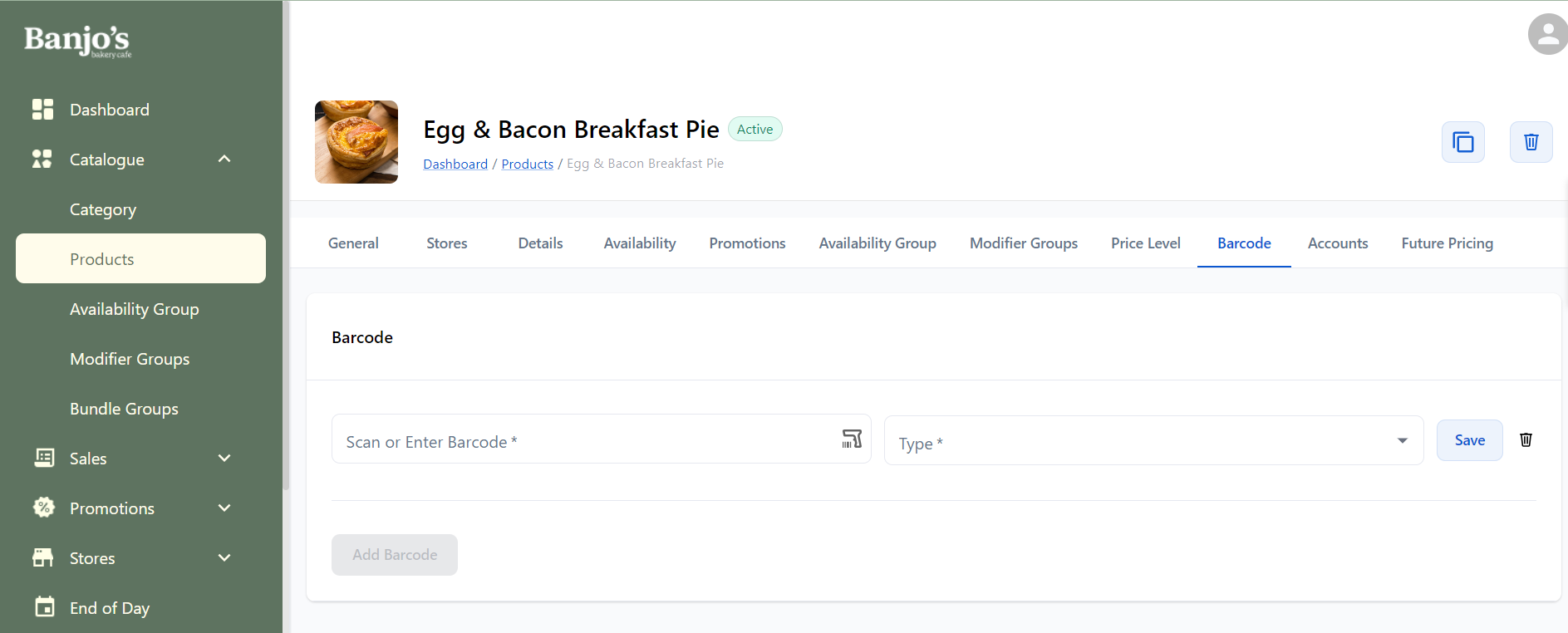Click the Banjo's bakery cafe logo
The height and width of the screenshot is (633, 1568).
click(x=77, y=40)
